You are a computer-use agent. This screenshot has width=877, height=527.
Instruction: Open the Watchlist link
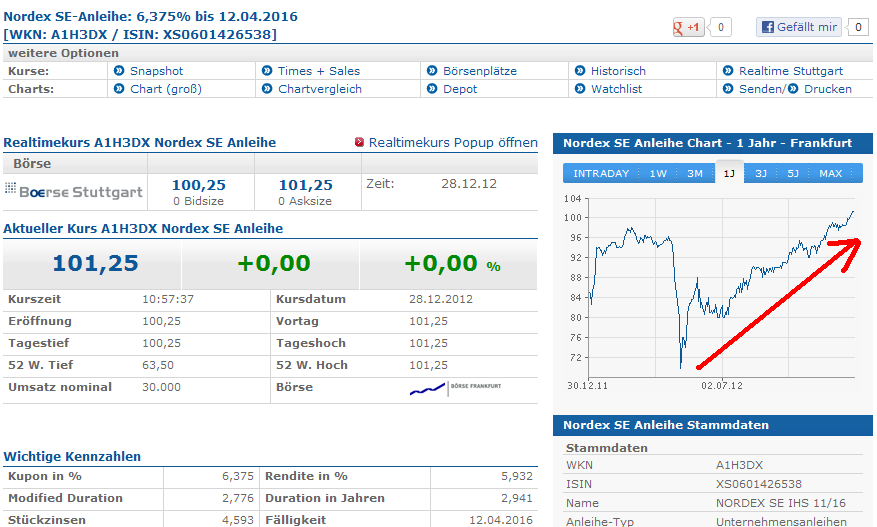pos(616,89)
